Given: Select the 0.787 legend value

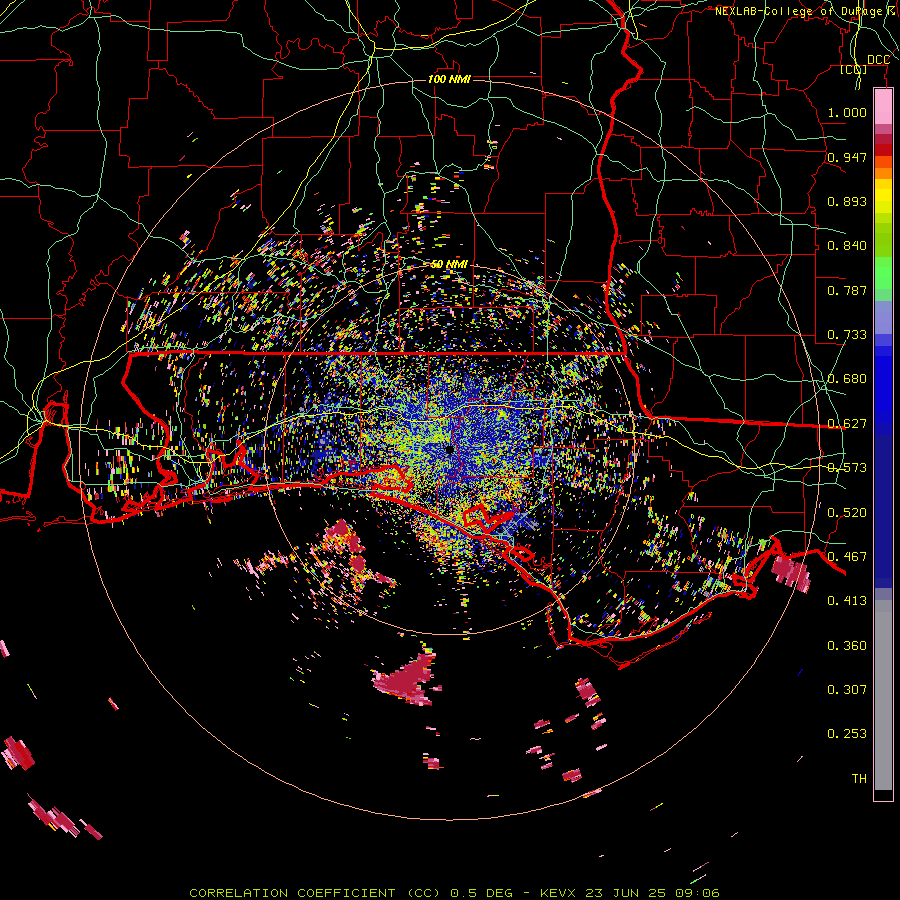Looking at the screenshot, I should 847,290.
